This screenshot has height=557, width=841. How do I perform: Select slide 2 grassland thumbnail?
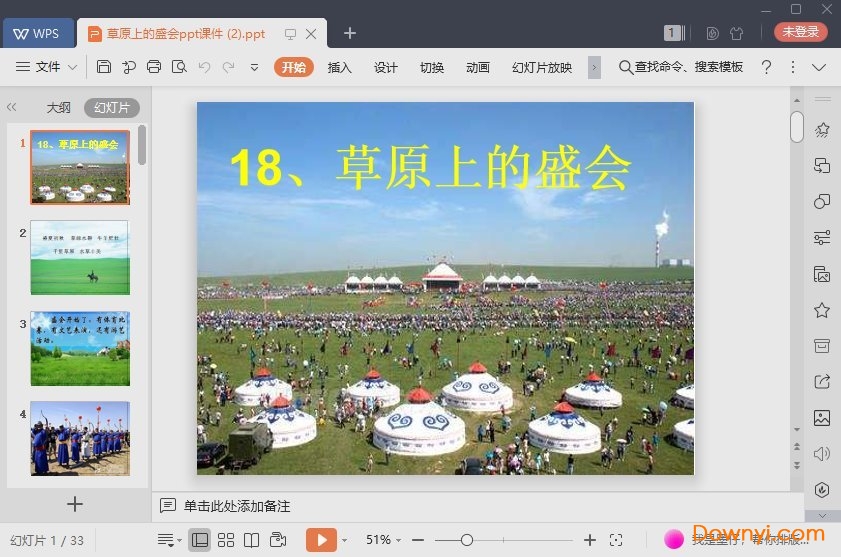pyautogui.click(x=80, y=258)
